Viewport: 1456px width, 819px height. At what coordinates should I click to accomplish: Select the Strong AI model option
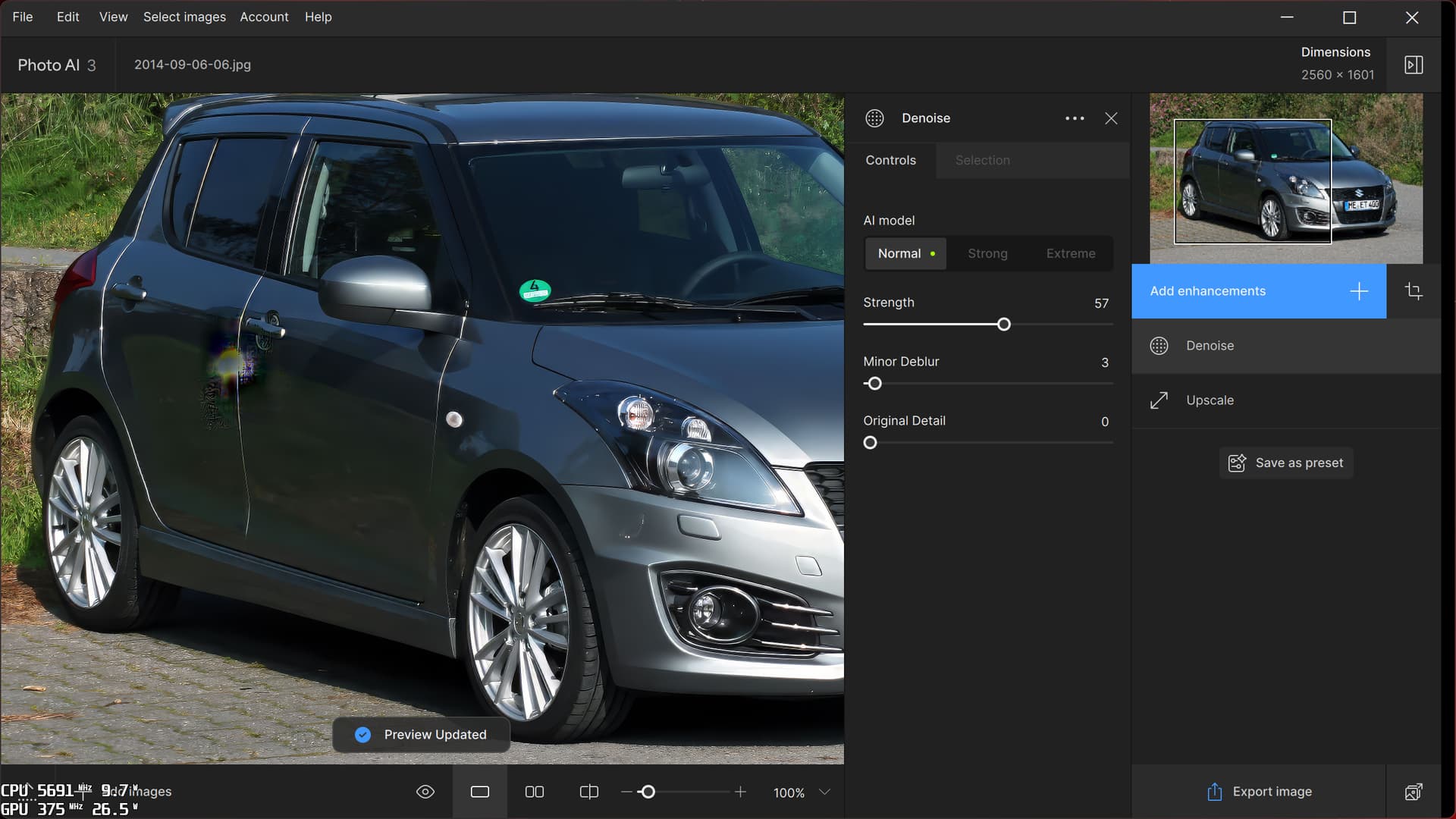pos(987,253)
